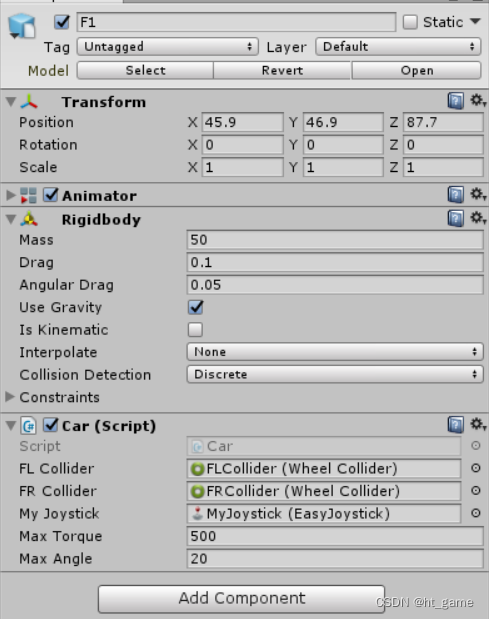Image resolution: width=489 pixels, height=619 pixels.
Task: Click Scale X field
Action: (x=243, y=167)
